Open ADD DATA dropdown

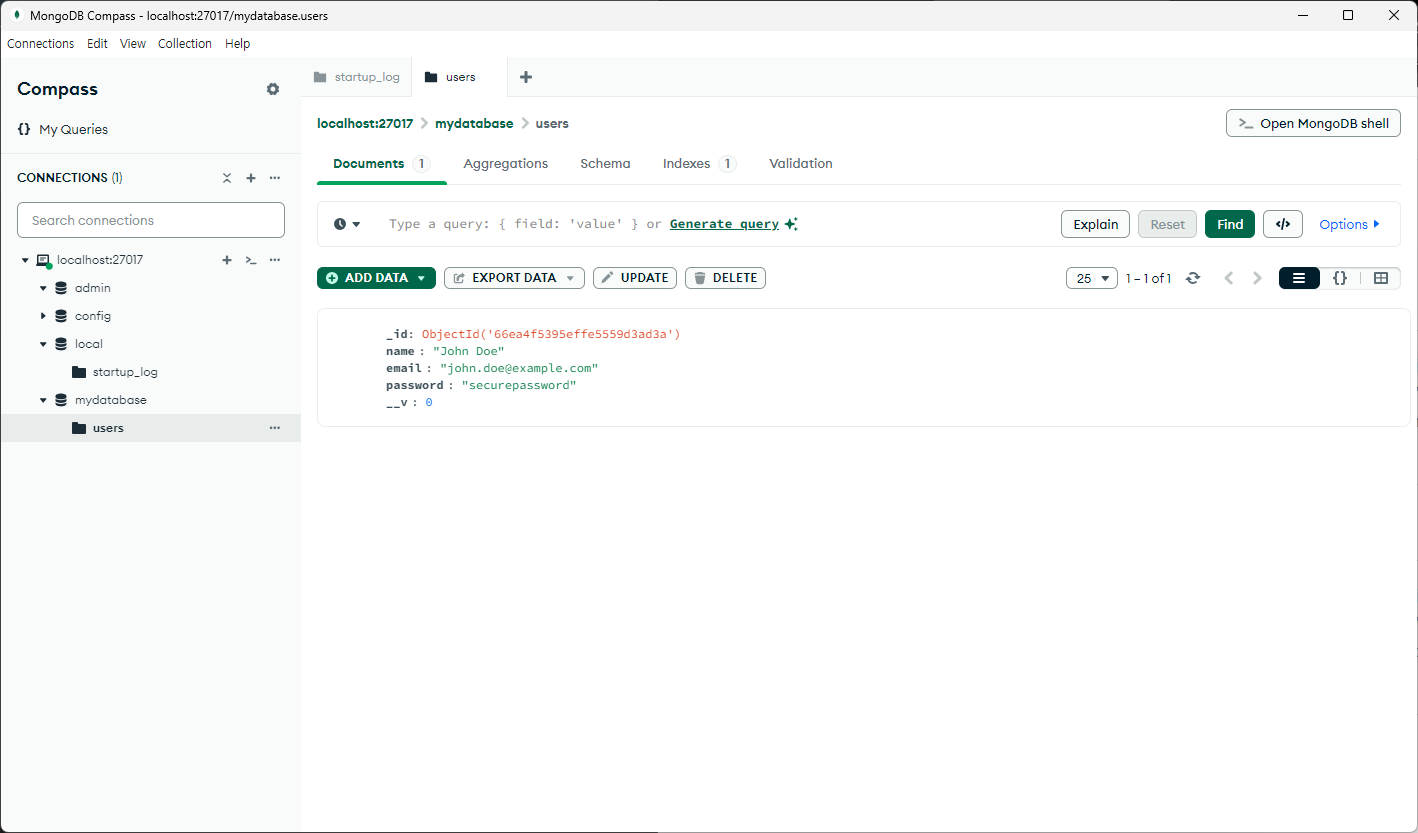click(376, 278)
